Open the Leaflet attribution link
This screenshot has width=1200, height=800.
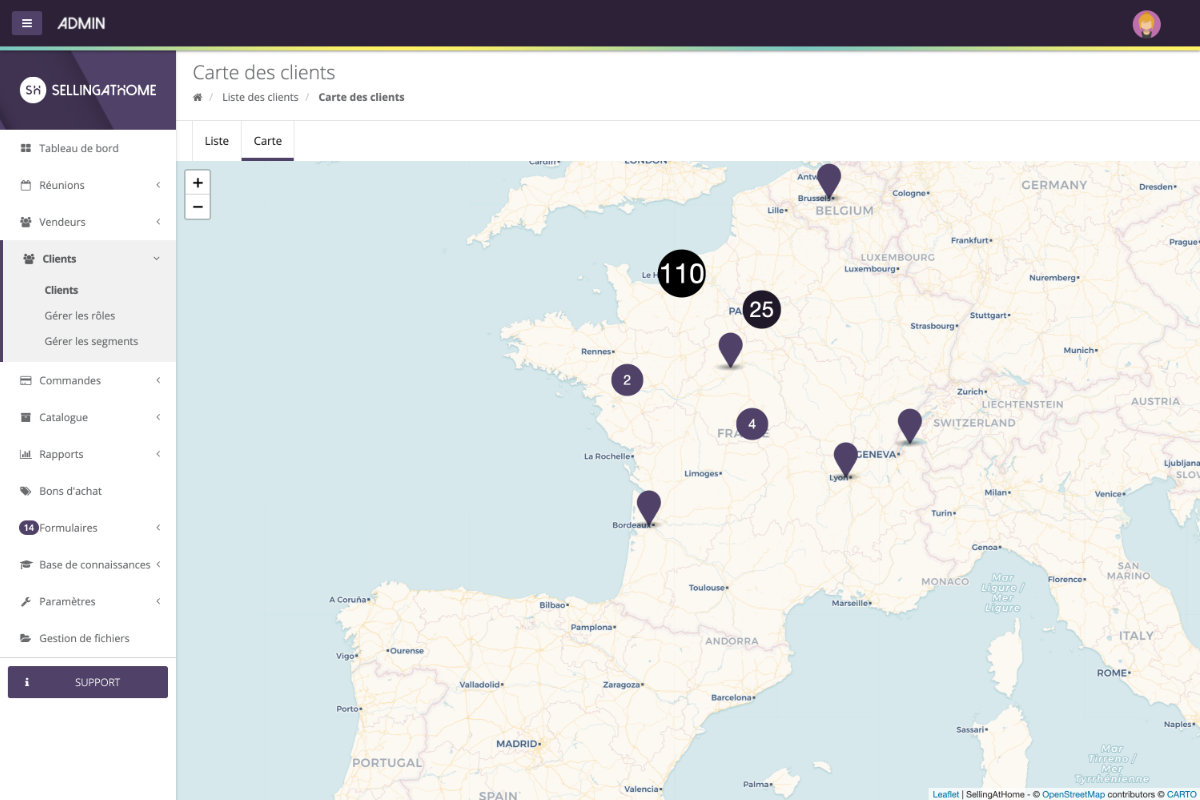tap(946, 794)
